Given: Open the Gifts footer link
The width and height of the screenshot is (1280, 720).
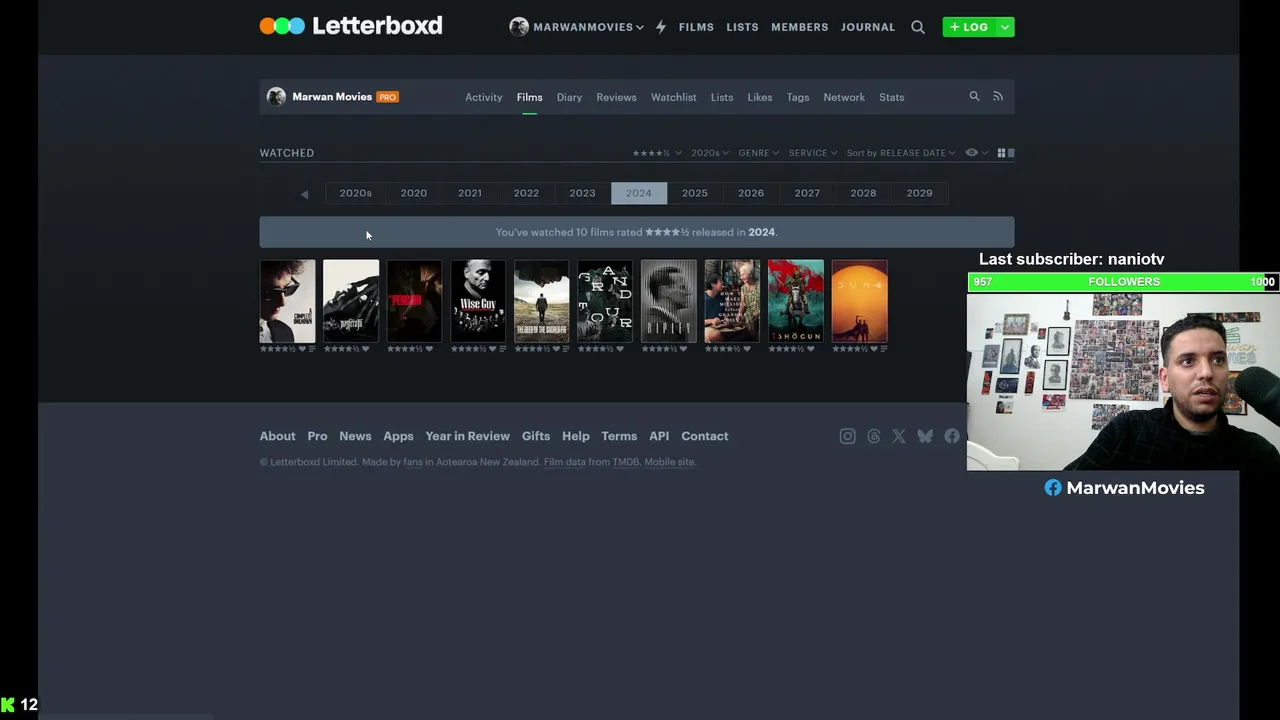Looking at the screenshot, I should 536,436.
